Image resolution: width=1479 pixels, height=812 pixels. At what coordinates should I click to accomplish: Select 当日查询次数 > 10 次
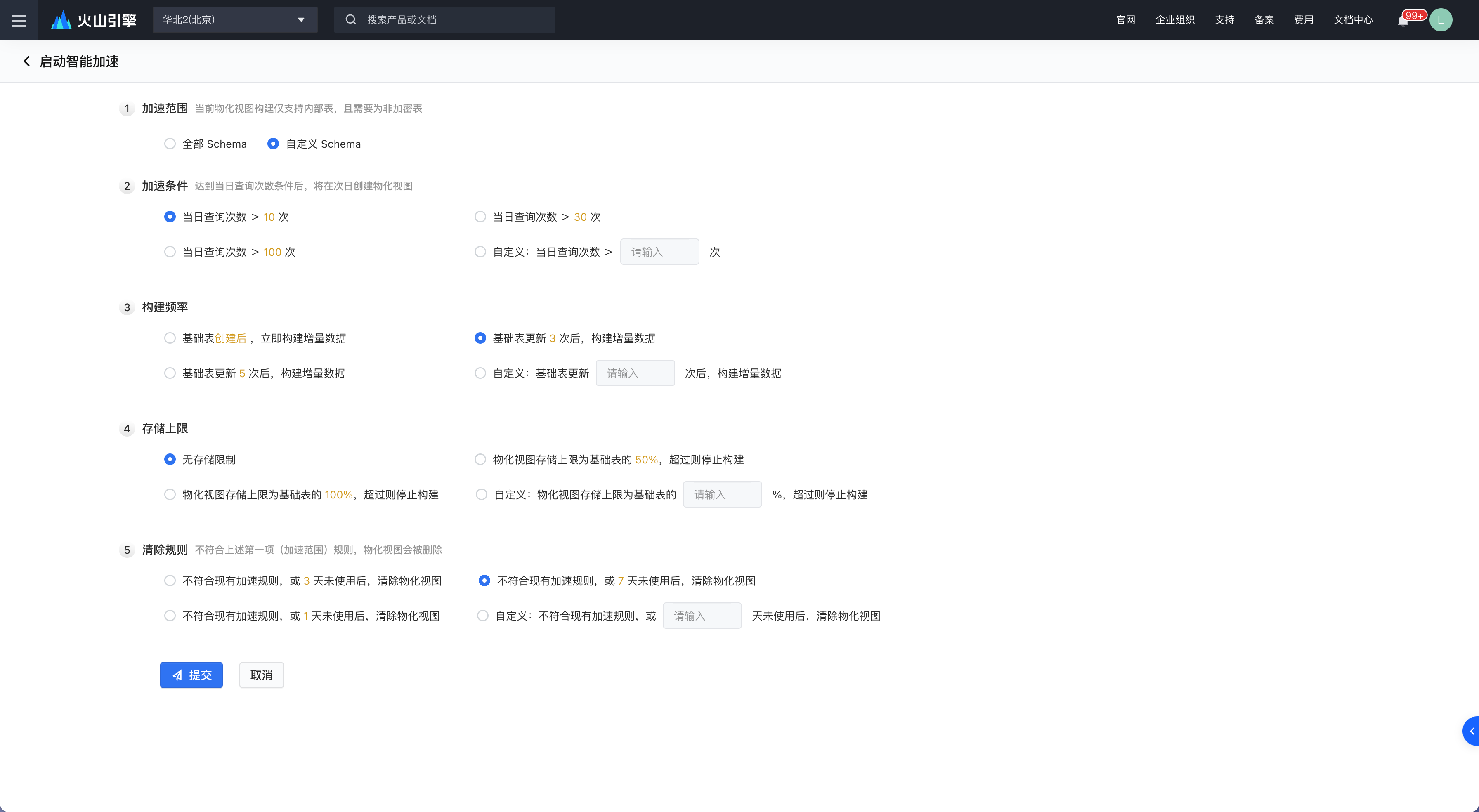[x=170, y=217]
